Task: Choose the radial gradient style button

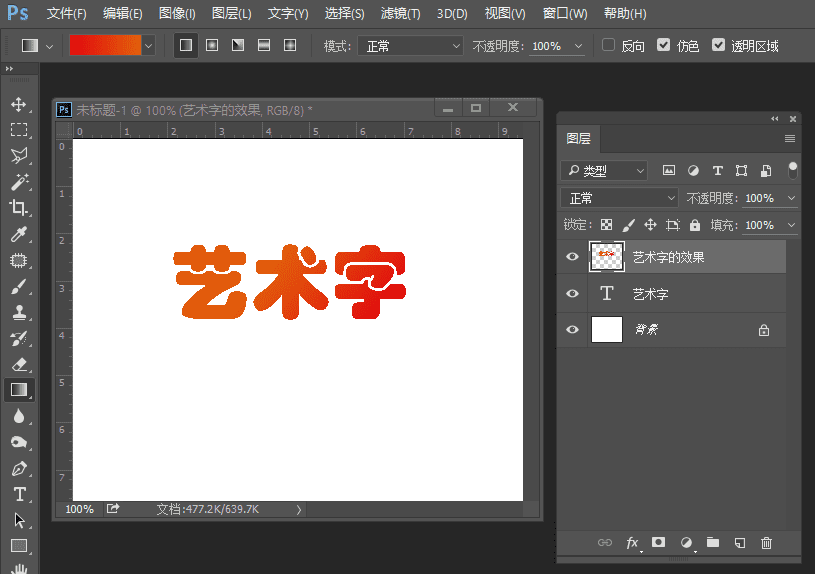Action: pos(212,46)
